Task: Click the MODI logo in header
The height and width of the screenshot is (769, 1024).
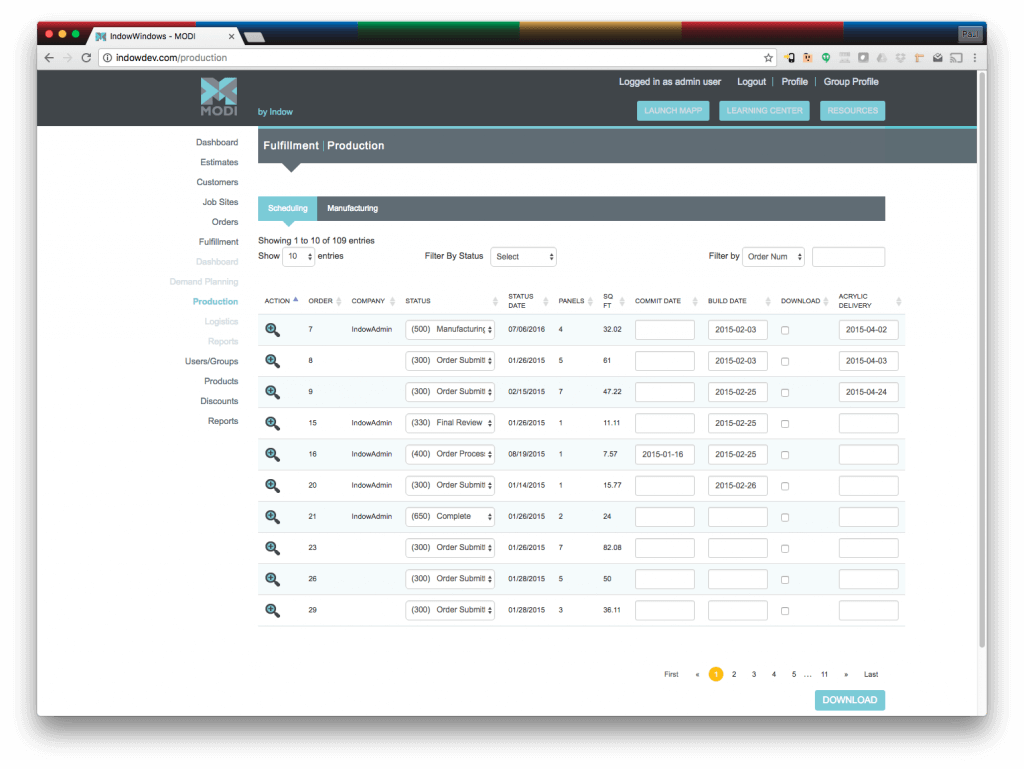Action: coord(219,97)
